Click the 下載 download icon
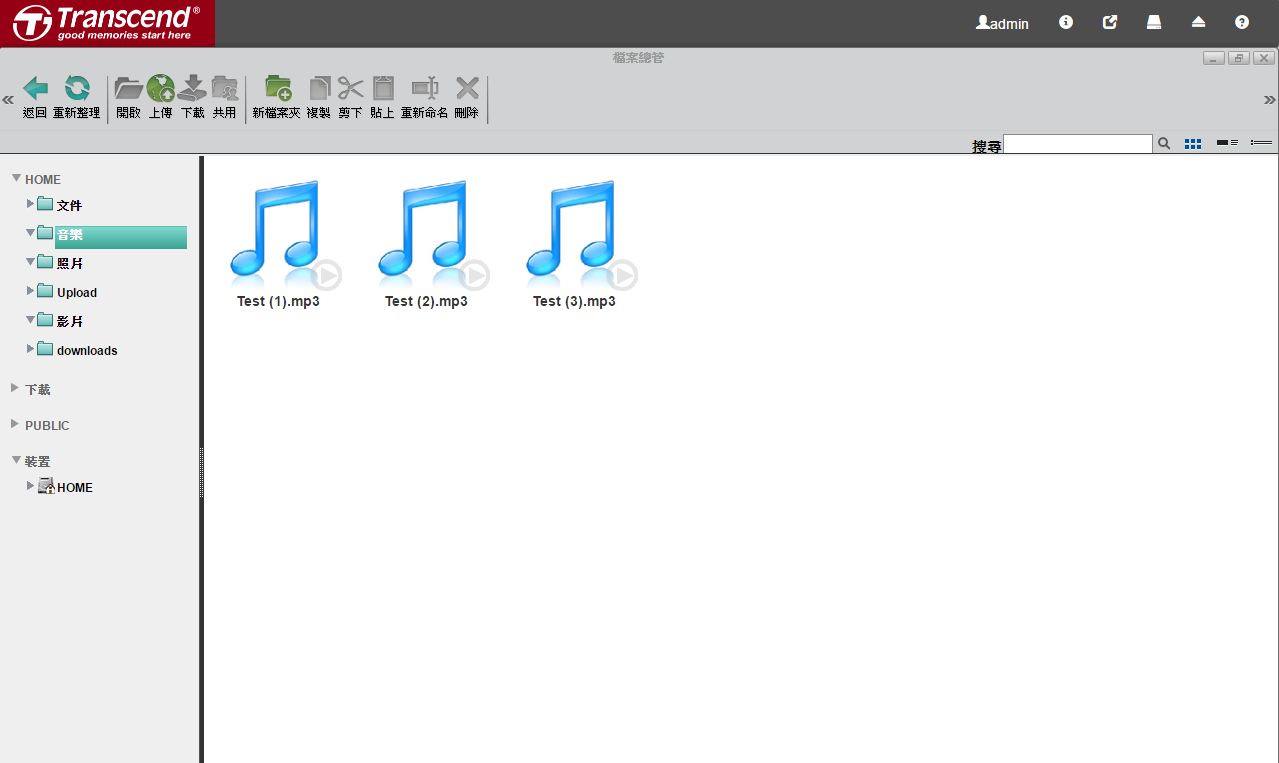The height and width of the screenshot is (763, 1279). (192, 88)
